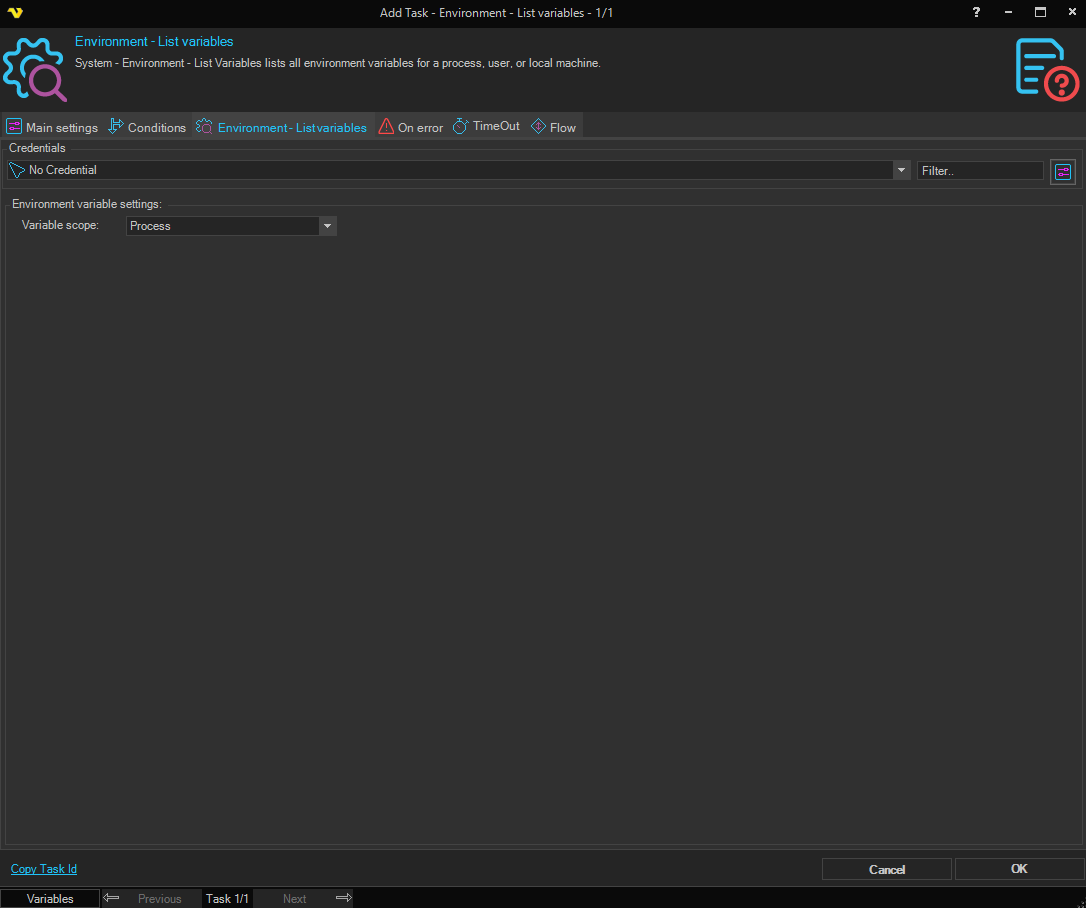Click the red warning icon on the On error tab
1086x908 pixels.
click(x=386, y=127)
